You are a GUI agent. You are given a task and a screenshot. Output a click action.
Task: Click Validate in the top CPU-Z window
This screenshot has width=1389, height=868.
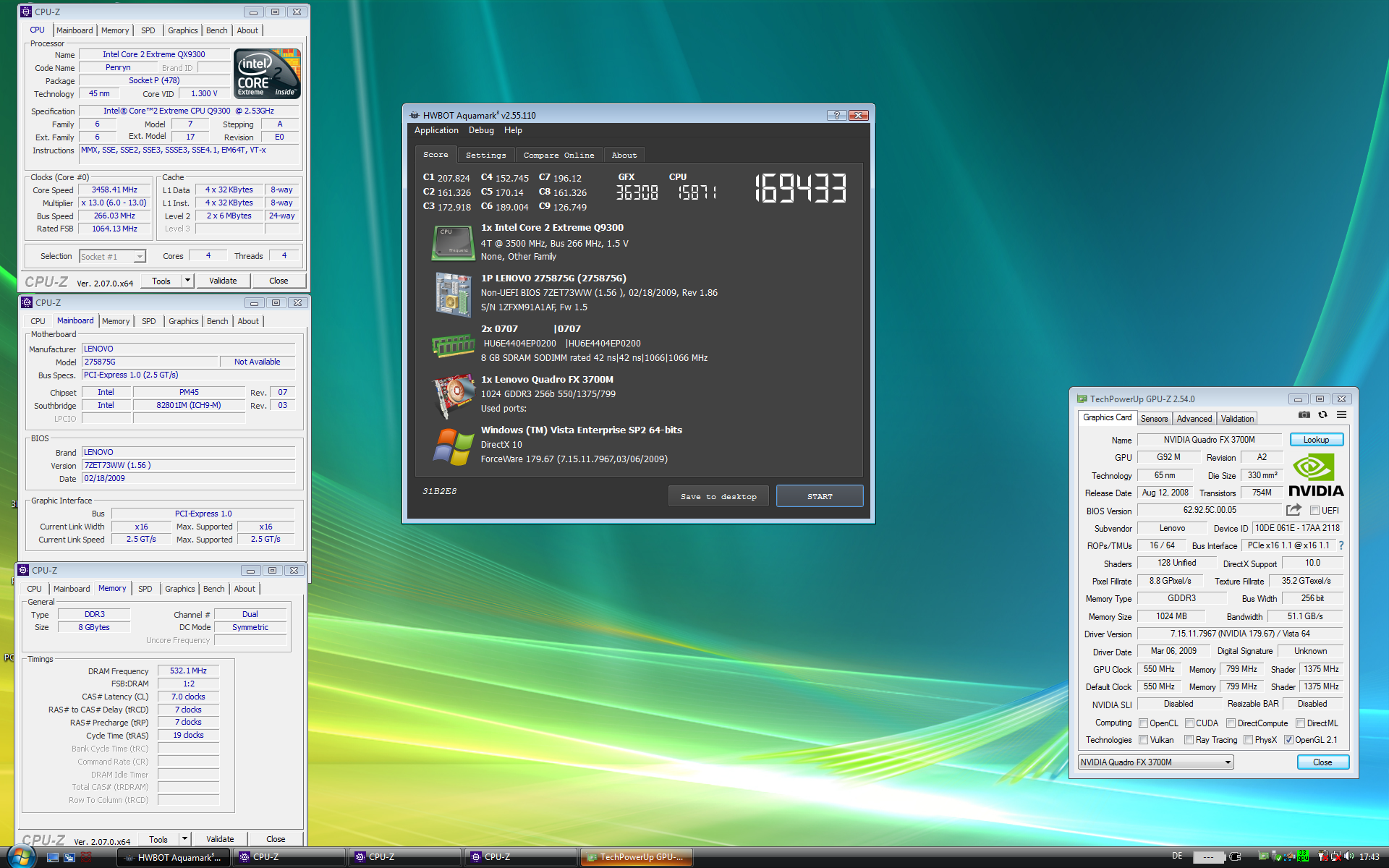[x=223, y=281]
